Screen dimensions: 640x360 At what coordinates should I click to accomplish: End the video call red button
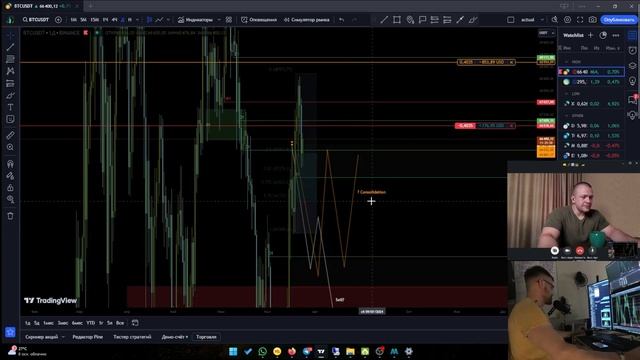pos(580,250)
